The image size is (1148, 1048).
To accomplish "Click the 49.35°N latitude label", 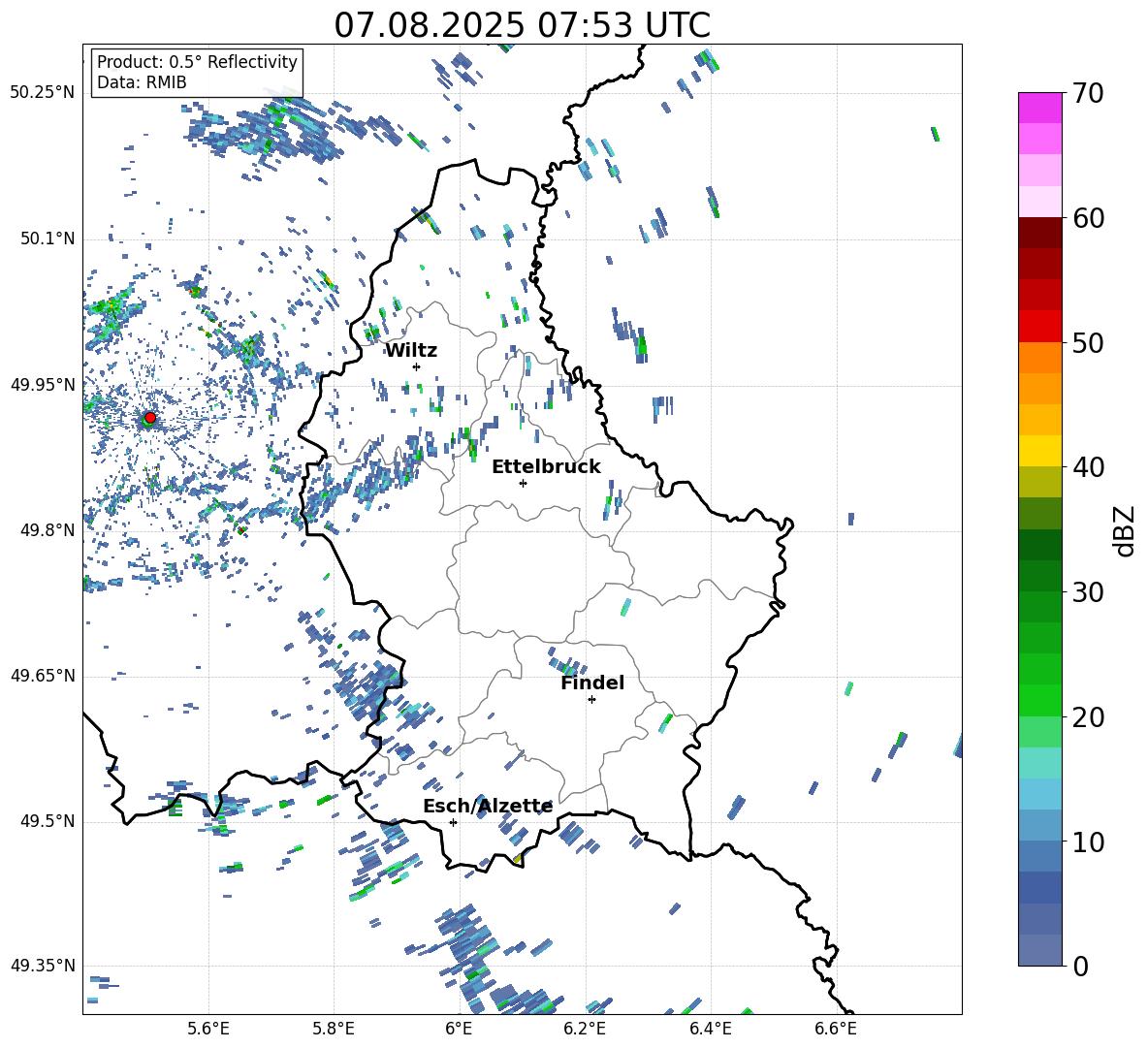I will point(43,966).
